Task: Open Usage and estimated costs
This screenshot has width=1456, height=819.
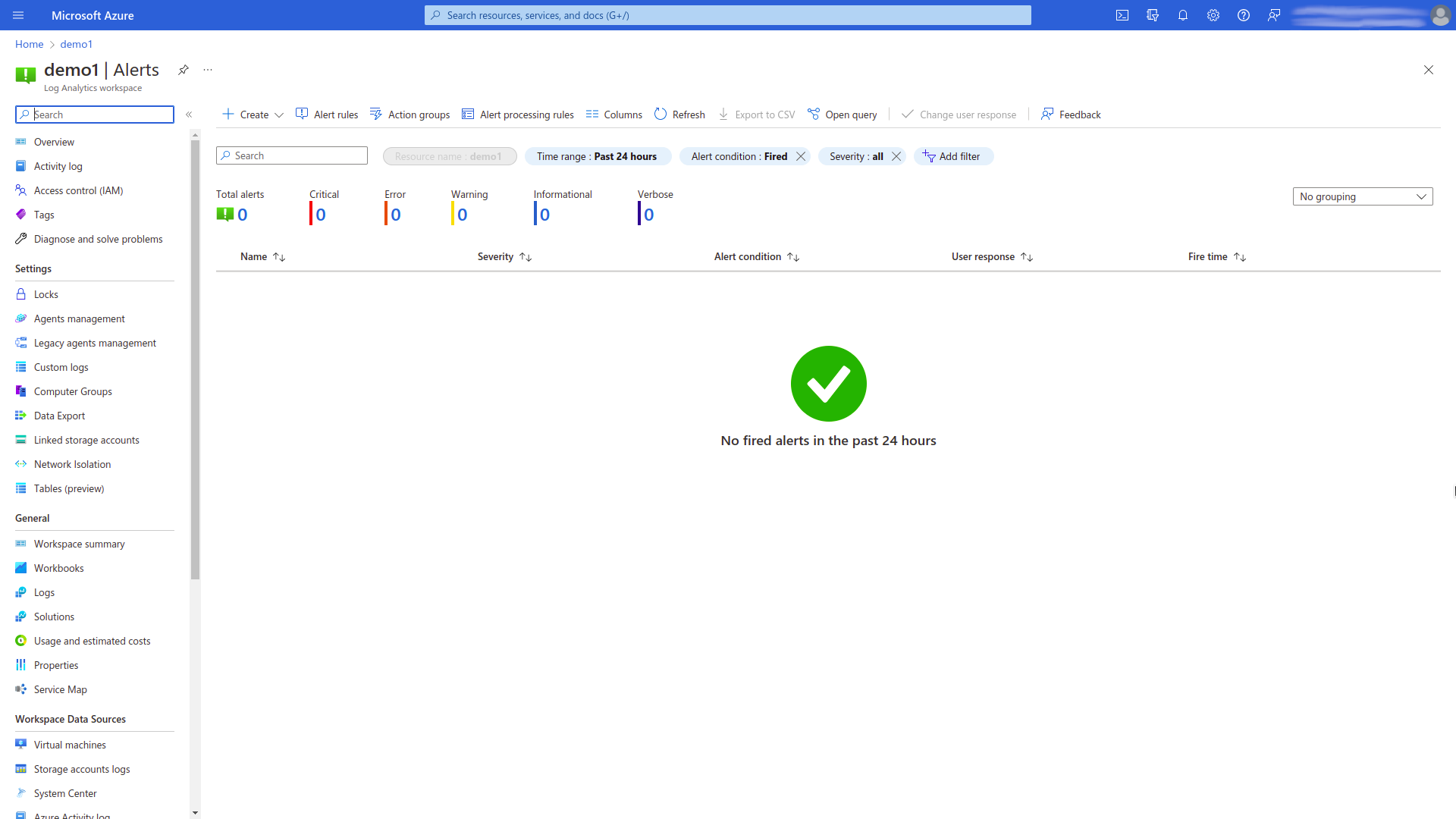Action: (95, 641)
